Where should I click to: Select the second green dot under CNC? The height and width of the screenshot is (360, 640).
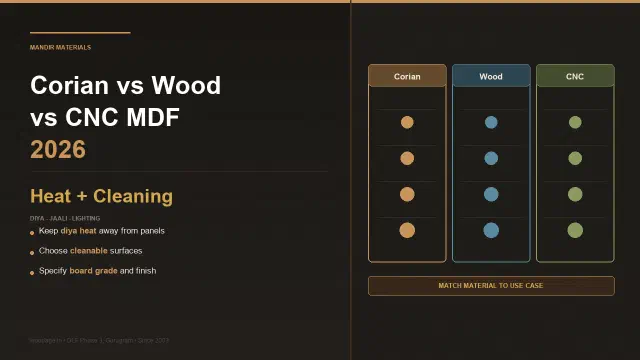[x=575, y=158]
